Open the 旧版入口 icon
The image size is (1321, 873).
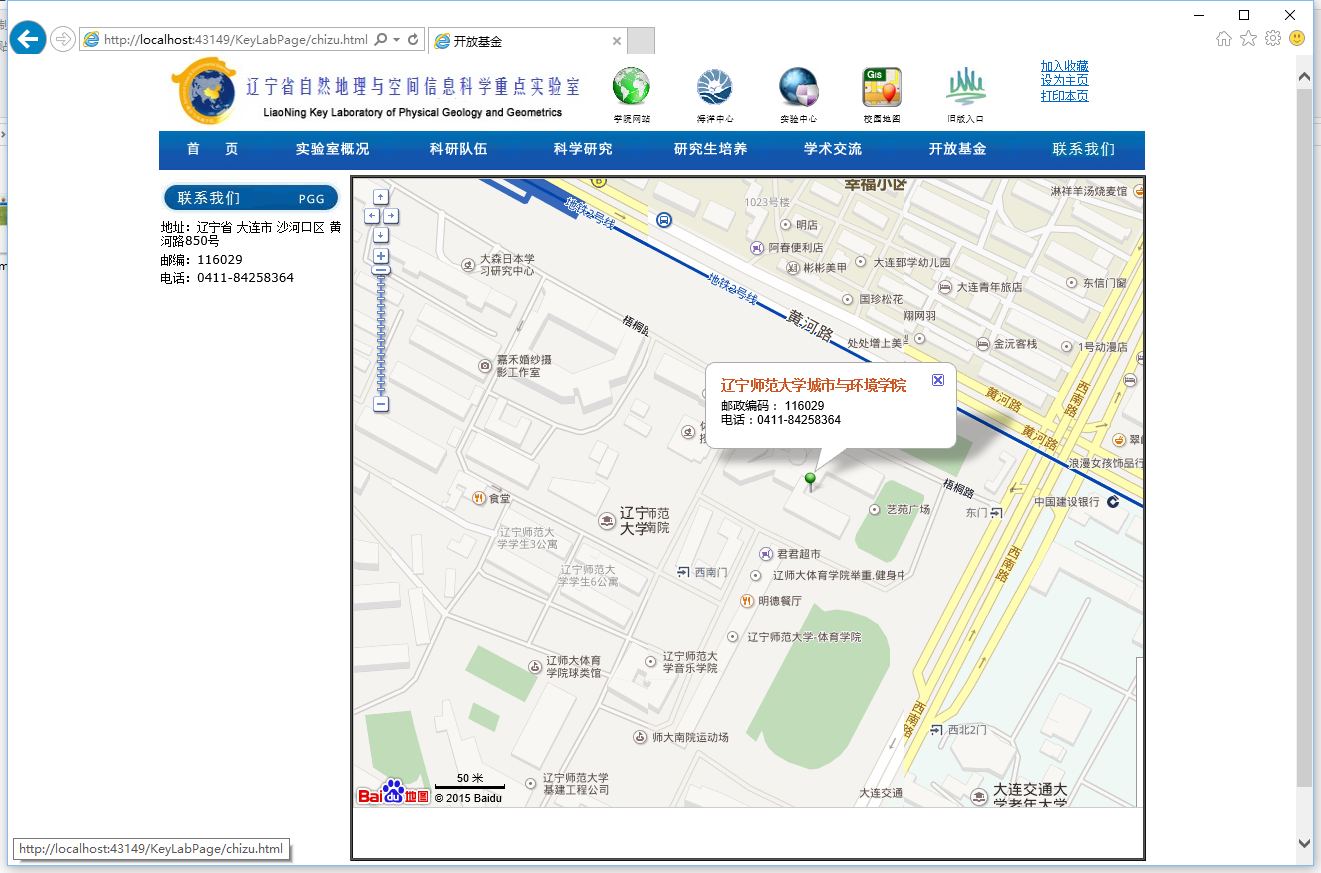pyautogui.click(x=966, y=87)
